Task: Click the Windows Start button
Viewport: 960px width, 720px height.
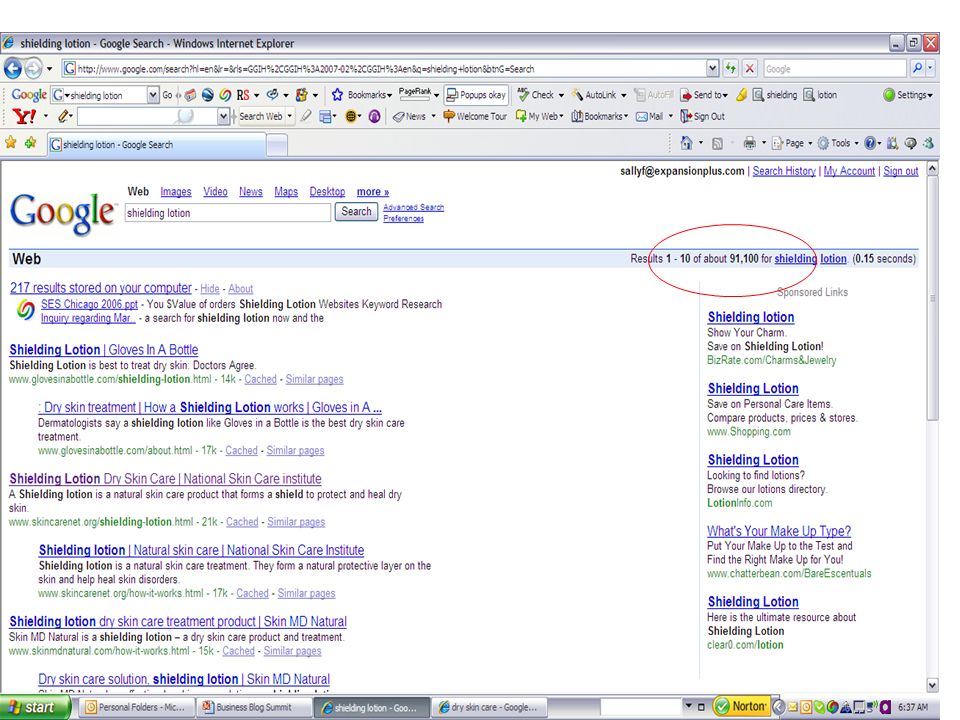Action: 35,707
